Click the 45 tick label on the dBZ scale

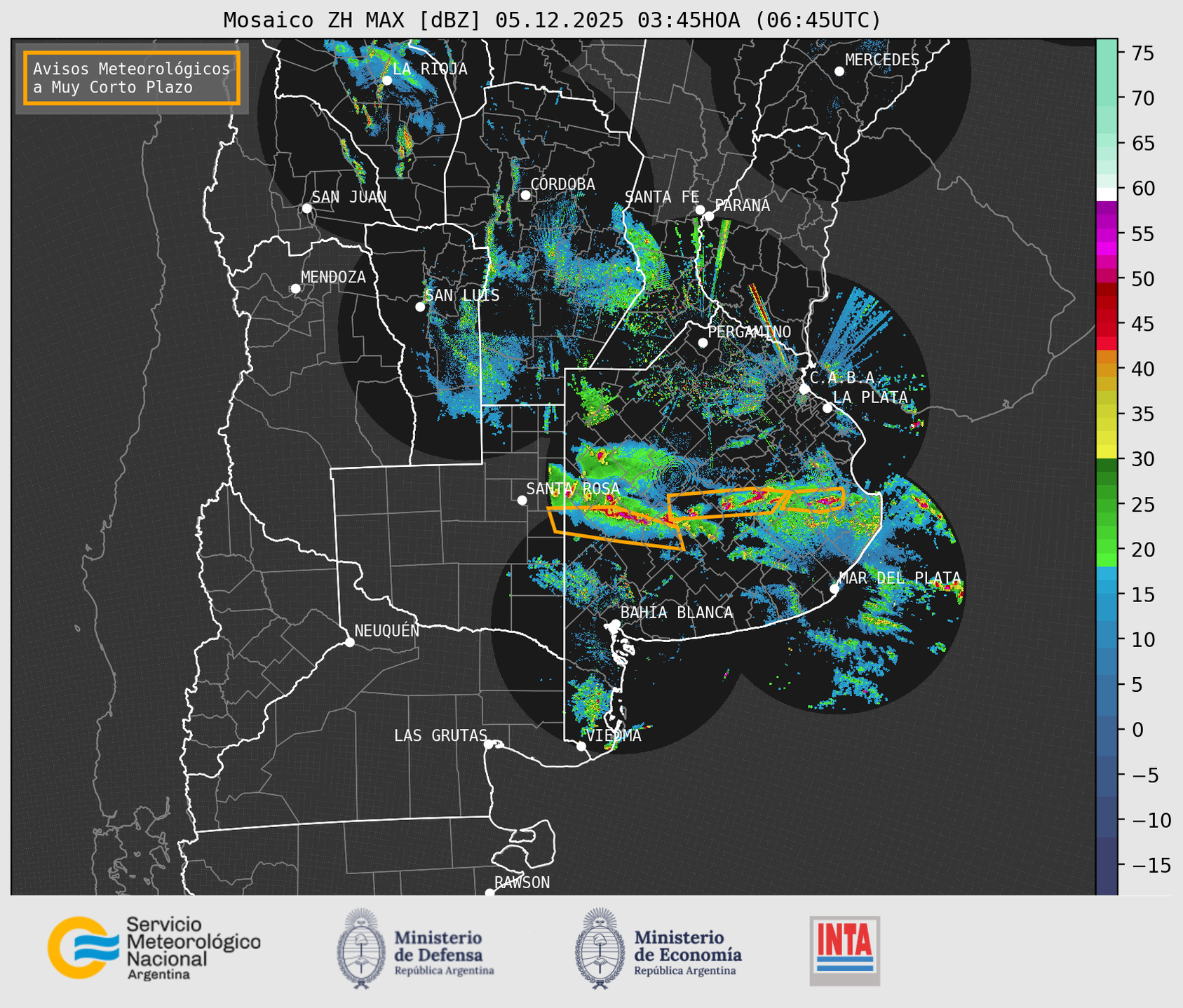[x=1142, y=324]
